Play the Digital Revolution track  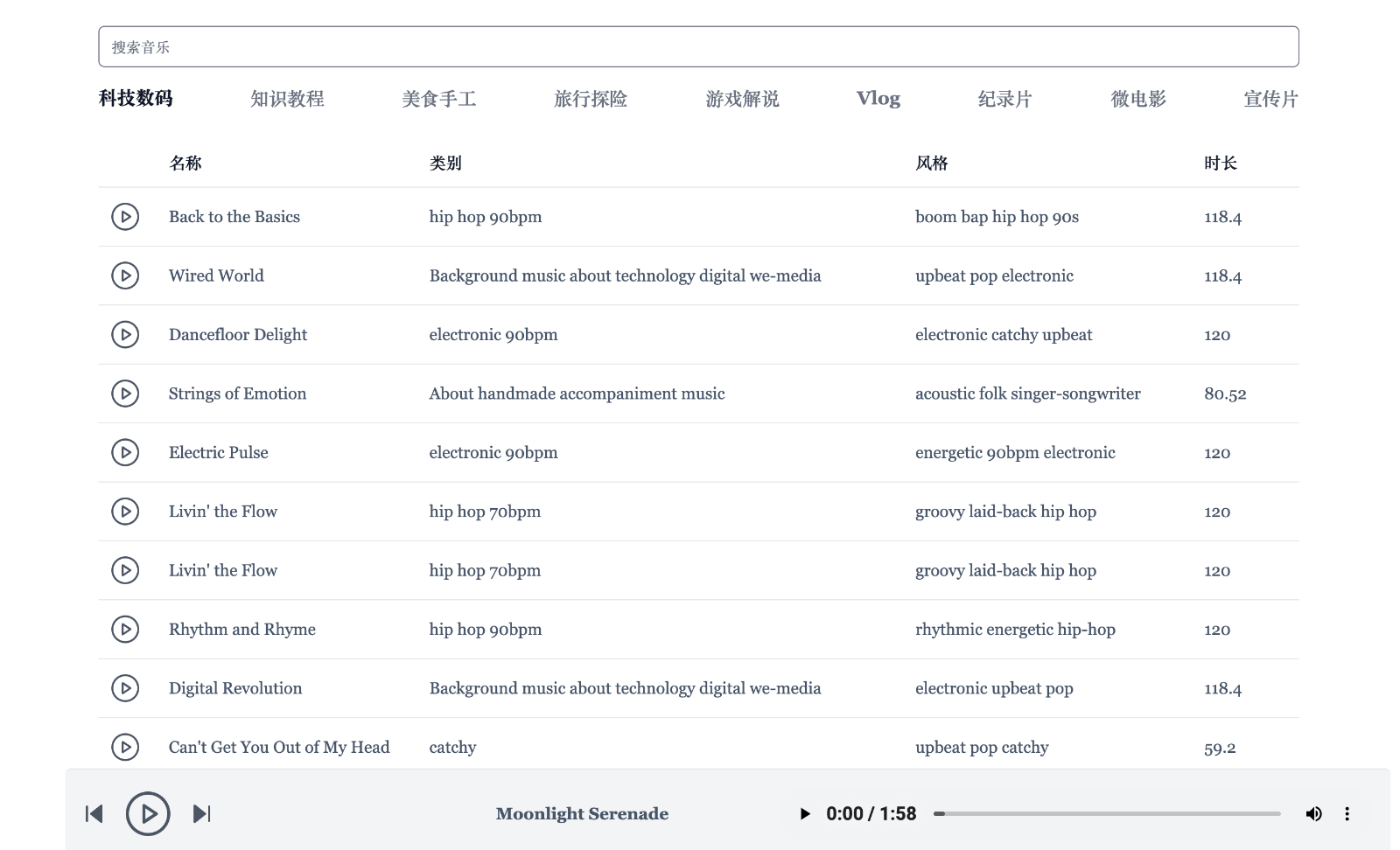click(x=125, y=688)
